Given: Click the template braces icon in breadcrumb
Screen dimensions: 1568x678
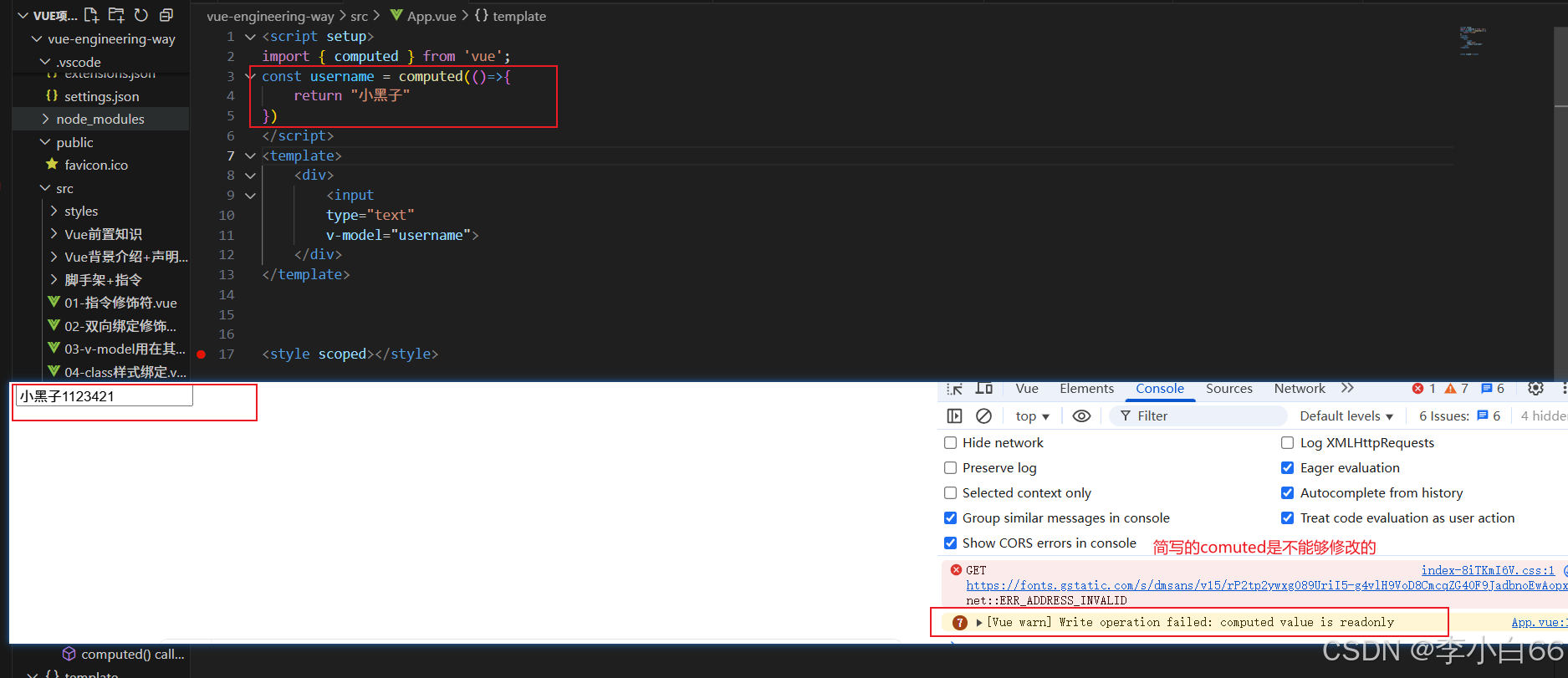Looking at the screenshot, I should [482, 15].
